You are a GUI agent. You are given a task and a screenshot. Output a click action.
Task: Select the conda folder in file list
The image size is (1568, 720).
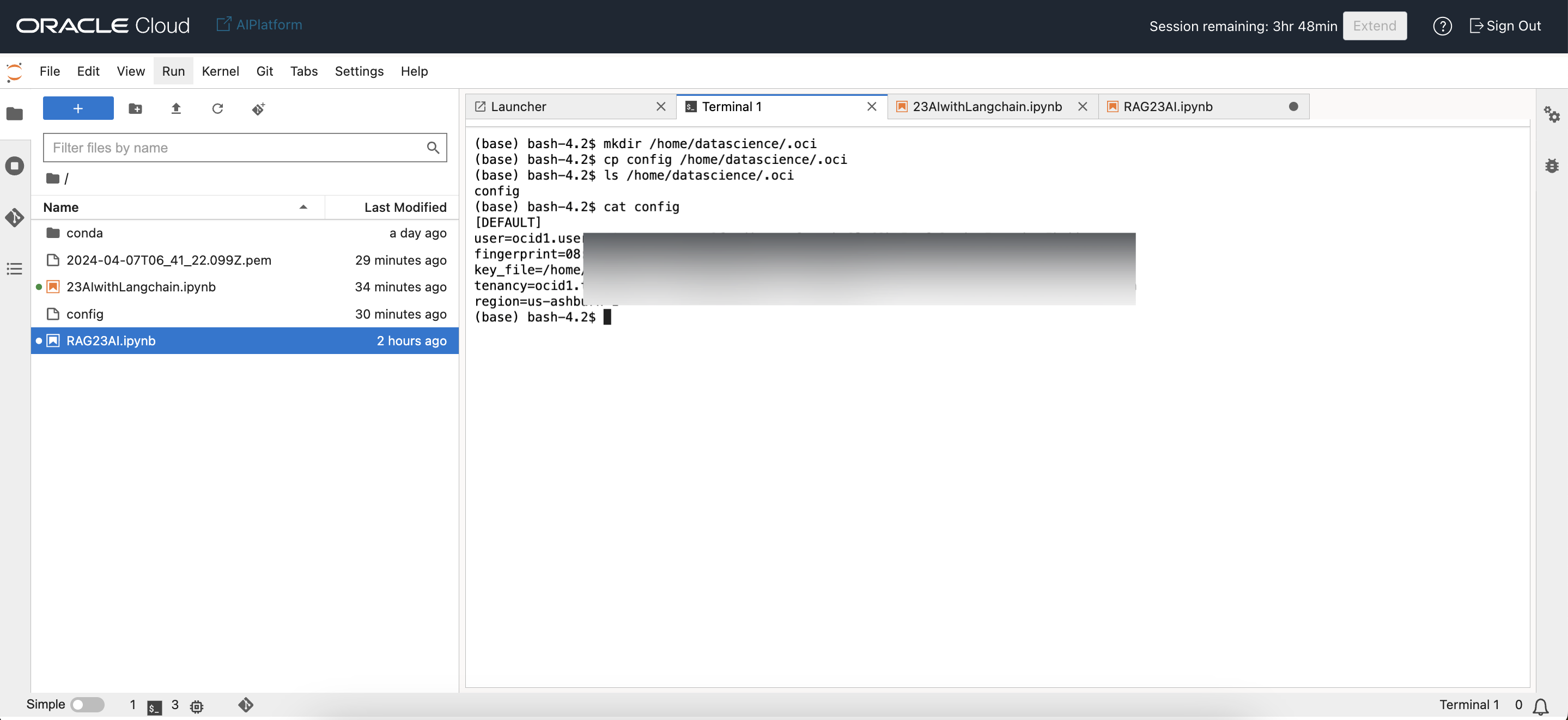[x=84, y=233]
